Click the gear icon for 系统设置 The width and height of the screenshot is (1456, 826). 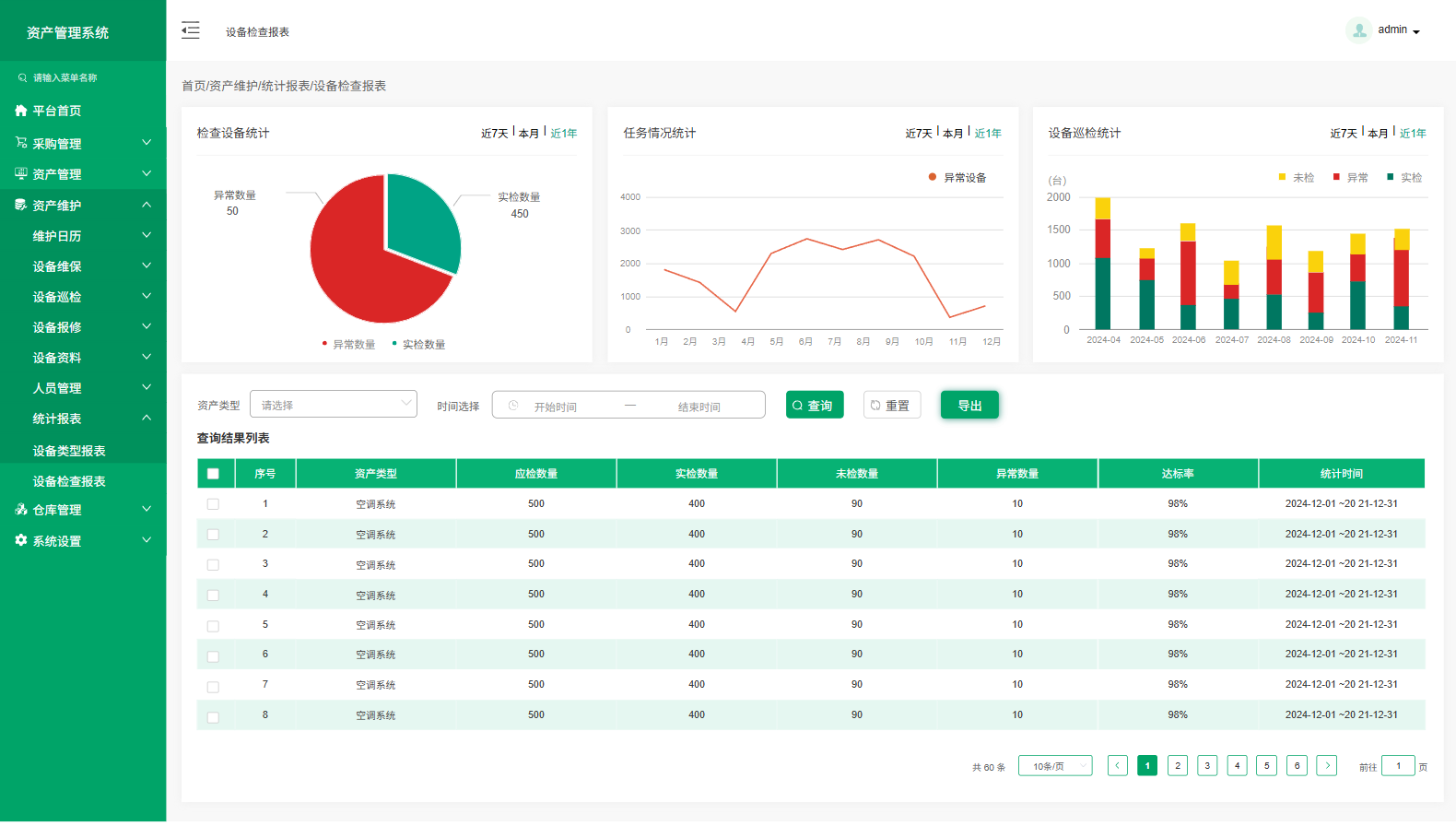point(21,541)
